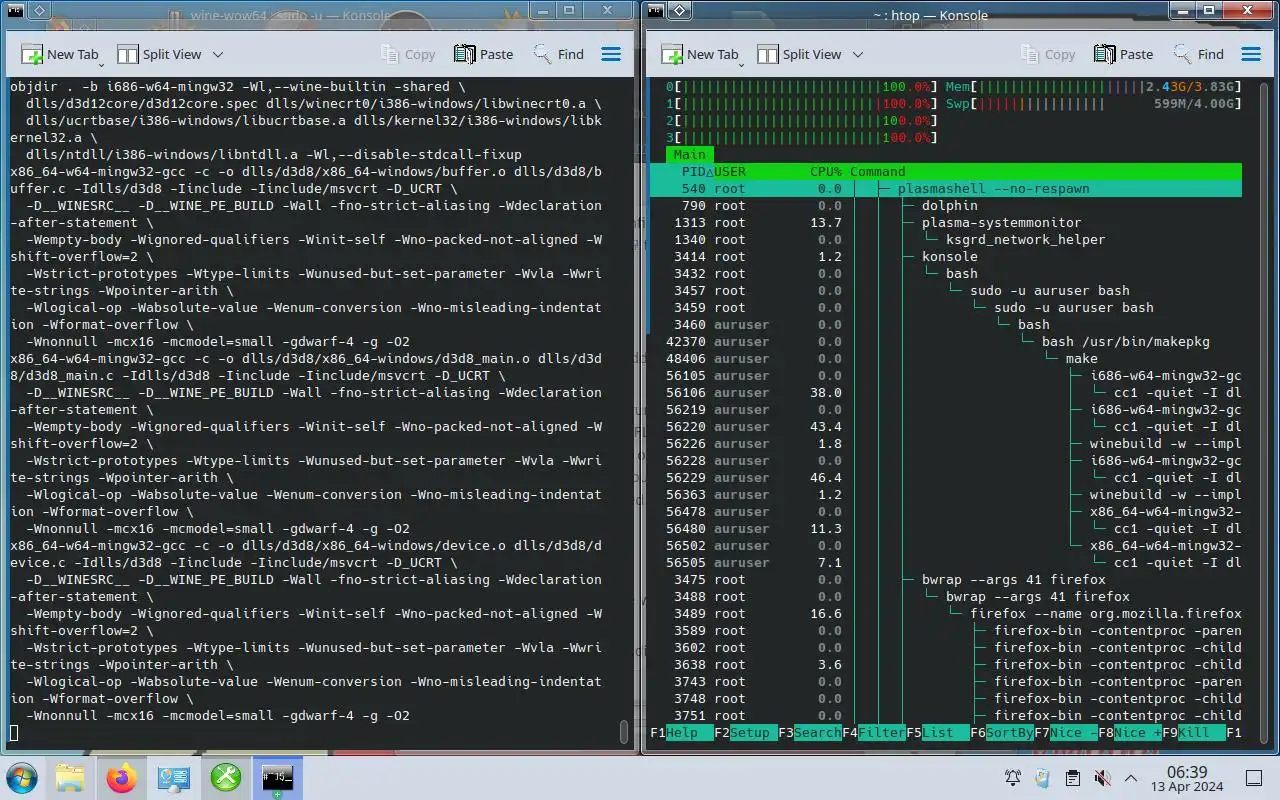Open the Split View chevron in htop Konsole
The height and width of the screenshot is (800, 1280).
point(858,55)
